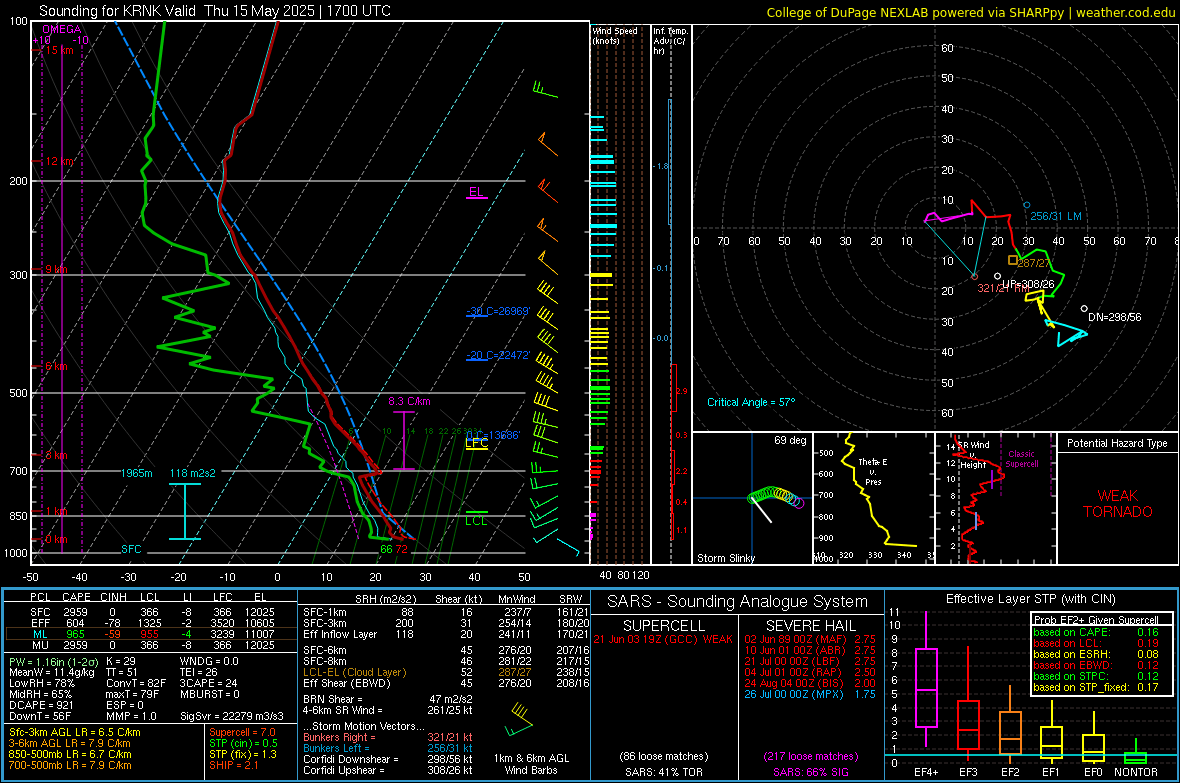The image size is (1180, 783).
Task: Click the 'UP=308/26' Corfidi upshear label
Action: pyautogui.click(x=1028, y=284)
